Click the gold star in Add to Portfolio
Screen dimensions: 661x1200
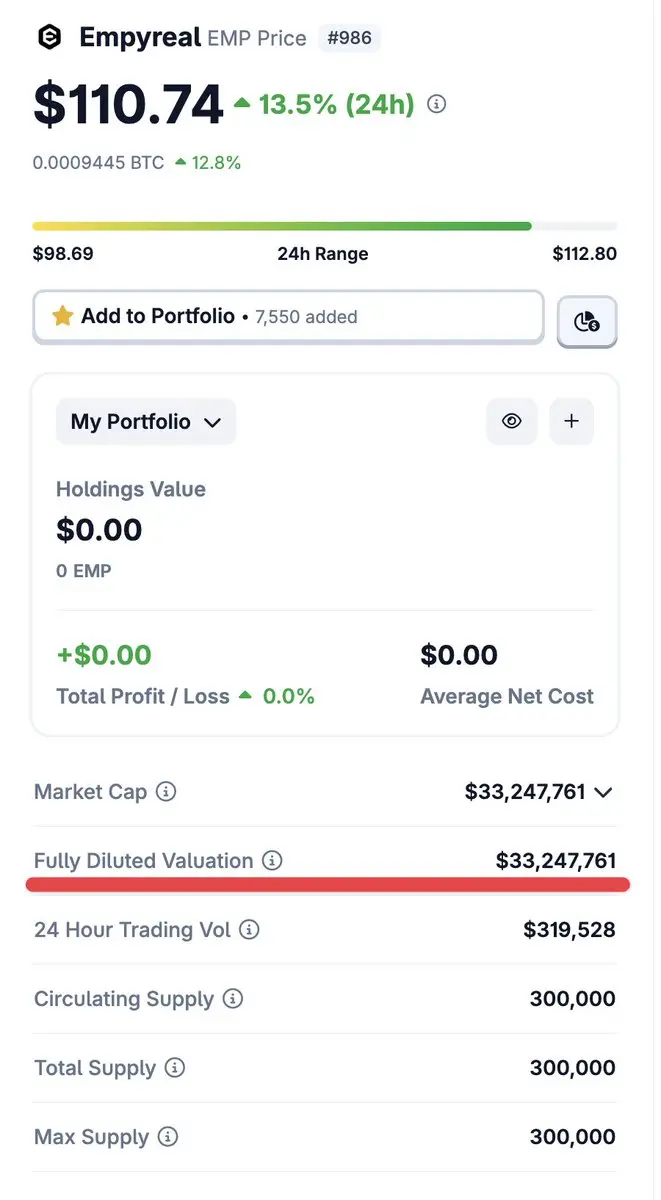63,316
